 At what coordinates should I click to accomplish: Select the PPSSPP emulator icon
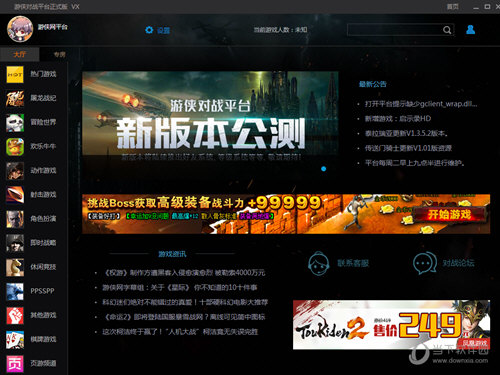click(x=15, y=291)
